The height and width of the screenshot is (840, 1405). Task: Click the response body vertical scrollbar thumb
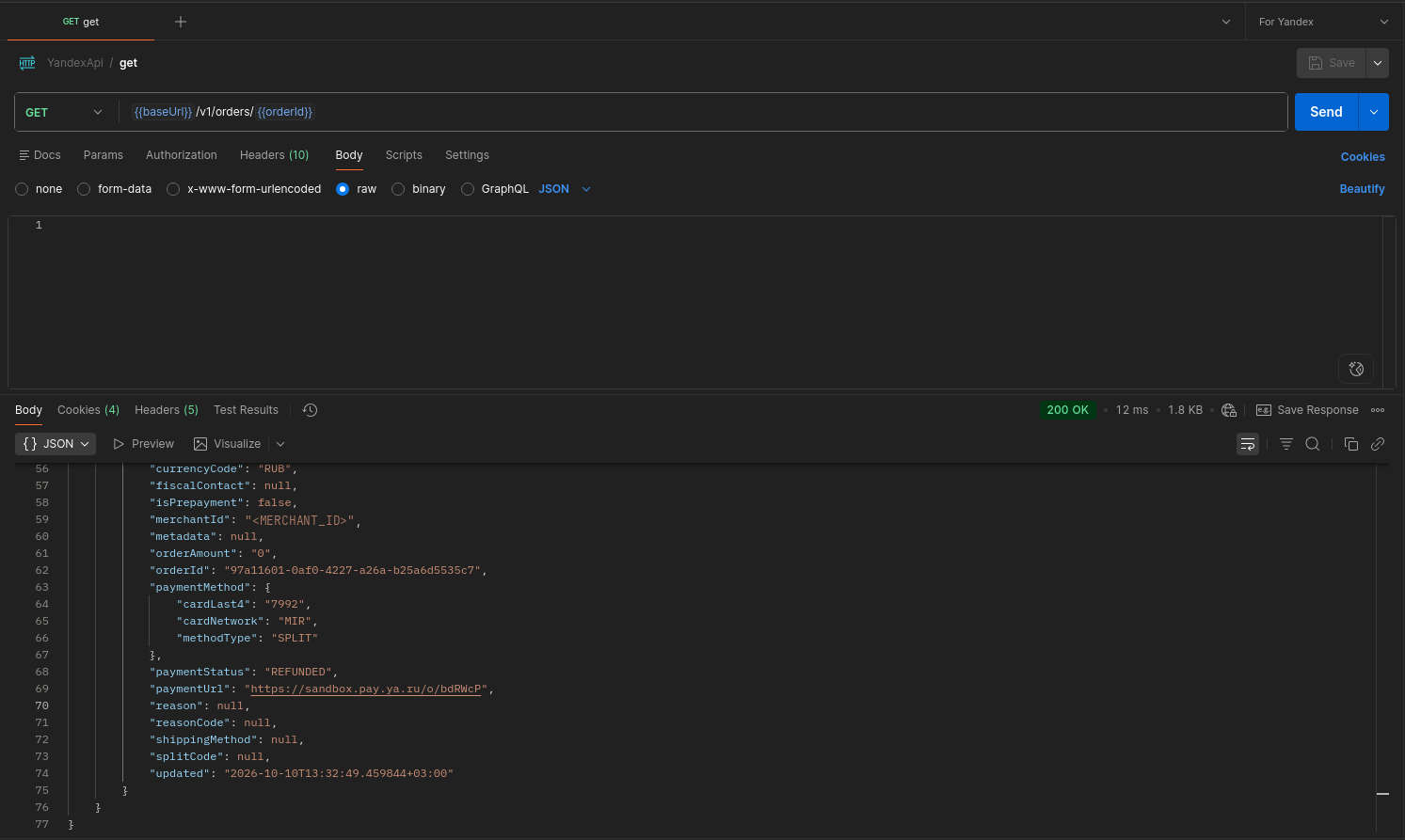pyautogui.click(x=1382, y=794)
